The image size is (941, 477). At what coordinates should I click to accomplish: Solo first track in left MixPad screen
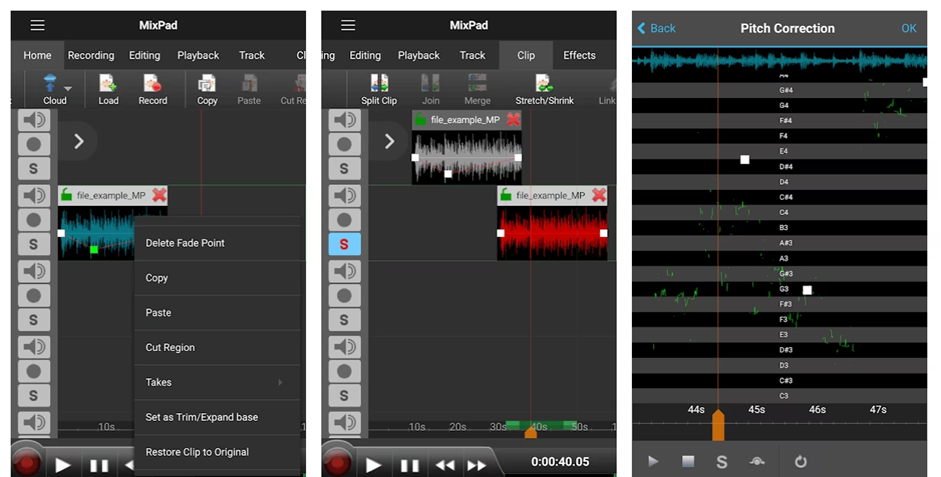tap(34, 169)
